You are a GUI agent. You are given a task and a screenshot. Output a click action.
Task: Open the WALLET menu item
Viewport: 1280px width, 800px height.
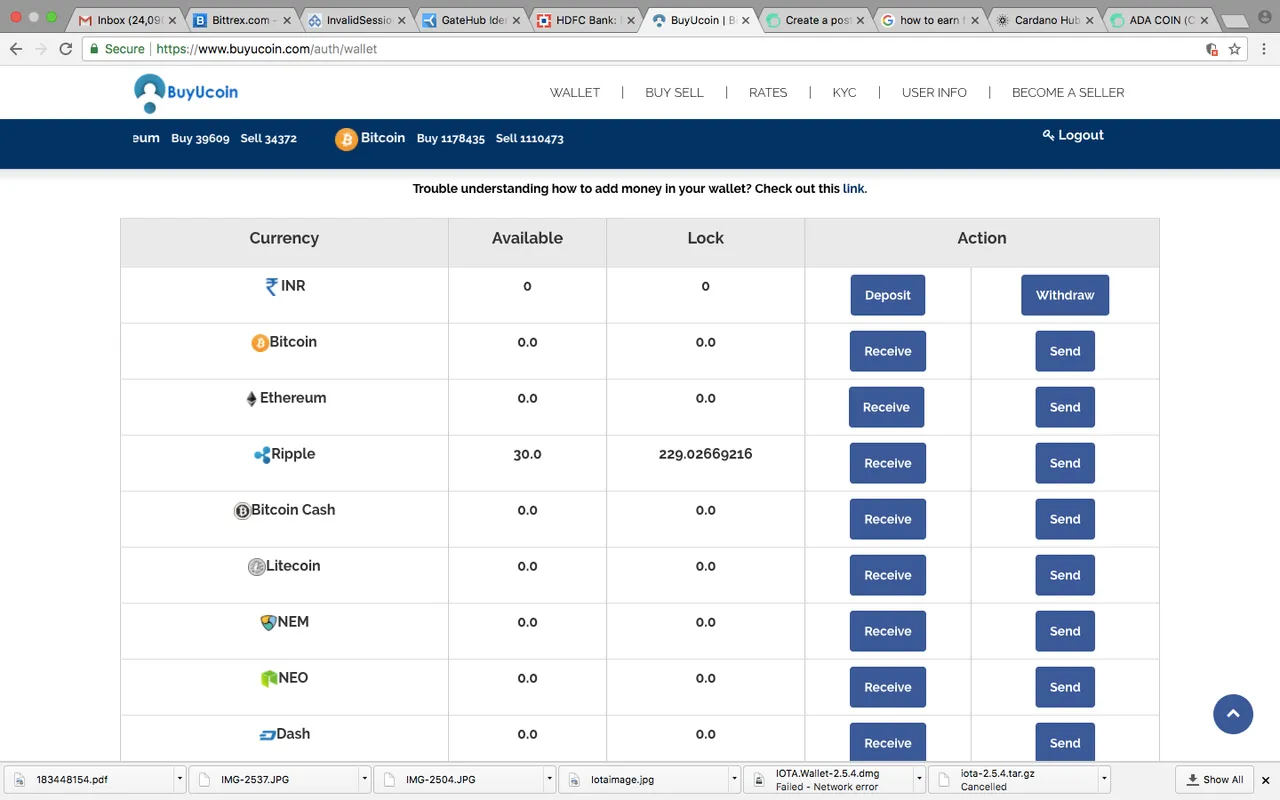pos(575,92)
